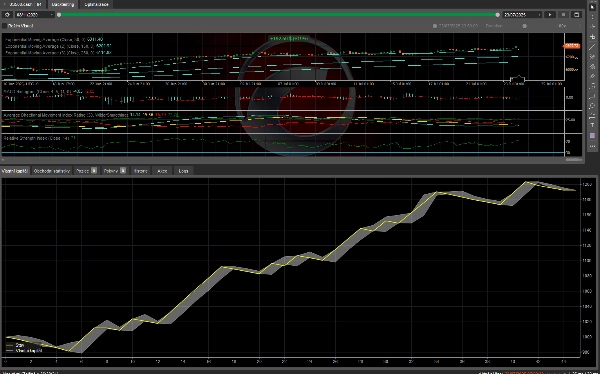The image size is (600, 374).
Task: Open the backtest start date dropdown
Action: coord(35,15)
